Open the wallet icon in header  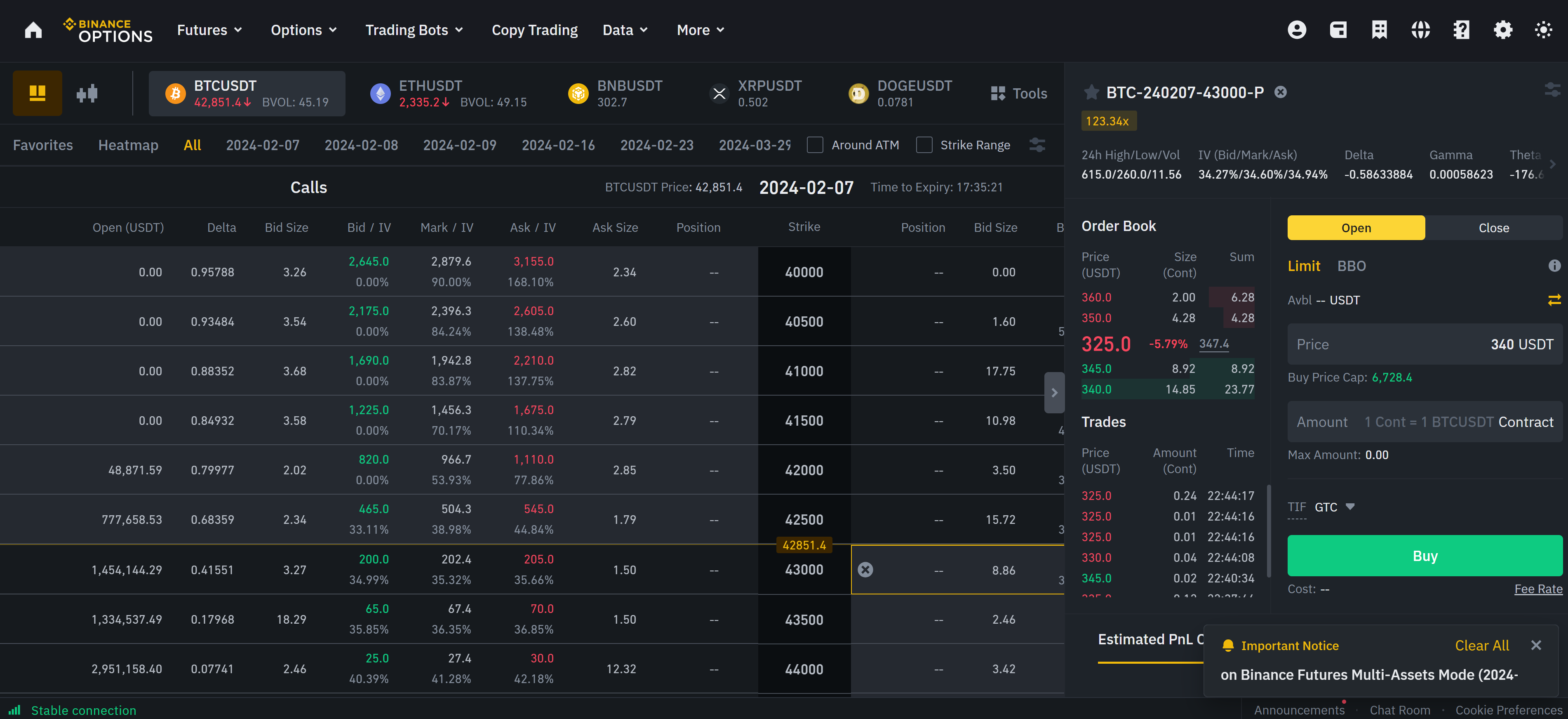pos(1338,30)
